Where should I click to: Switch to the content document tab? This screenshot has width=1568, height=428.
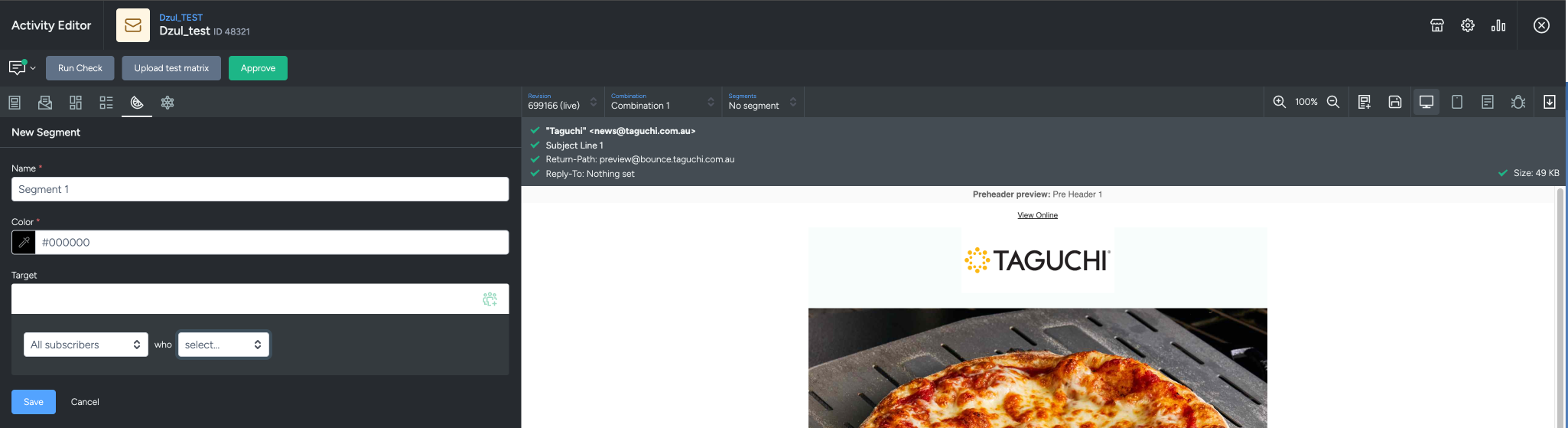coord(15,103)
